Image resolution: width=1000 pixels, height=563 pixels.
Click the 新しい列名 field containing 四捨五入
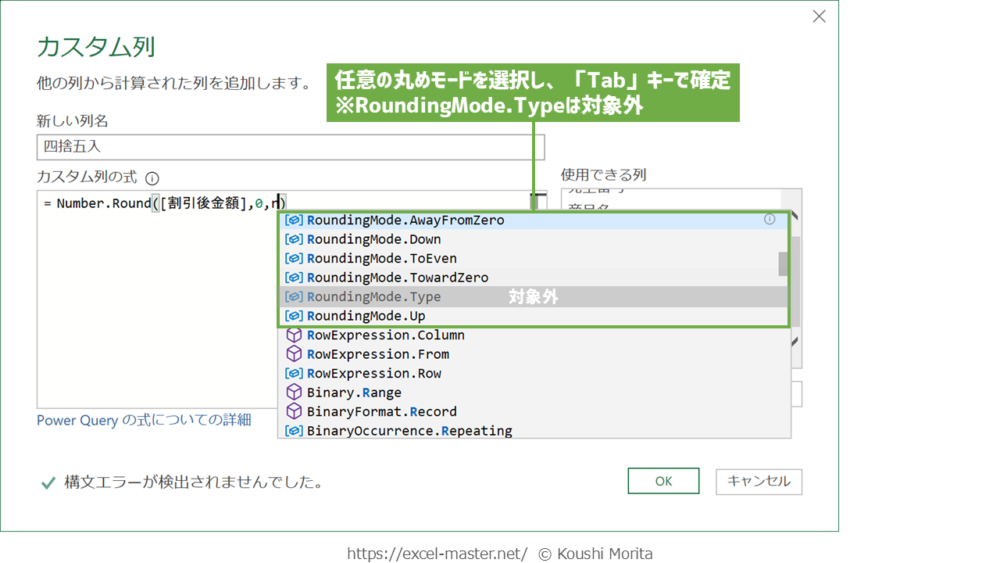[x=290, y=148]
